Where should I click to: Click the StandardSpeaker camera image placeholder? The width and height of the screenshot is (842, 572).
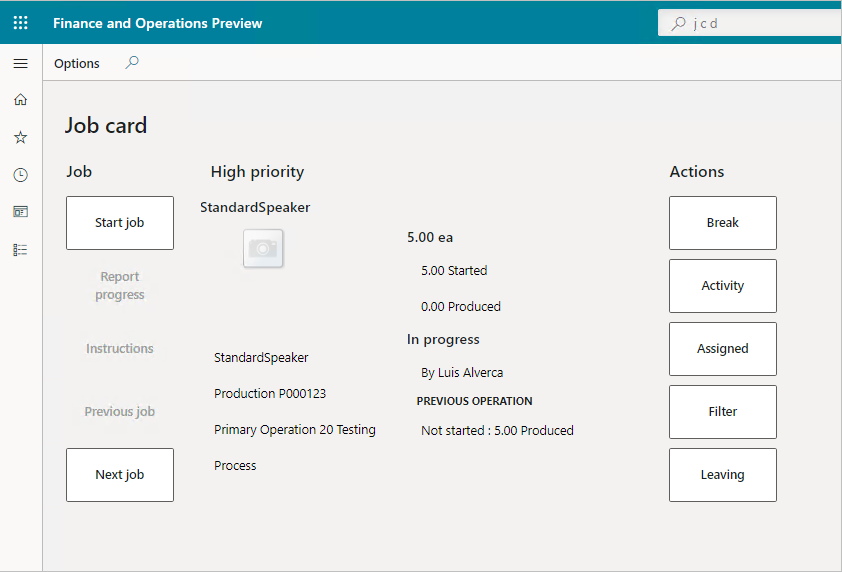click(263, 248)
